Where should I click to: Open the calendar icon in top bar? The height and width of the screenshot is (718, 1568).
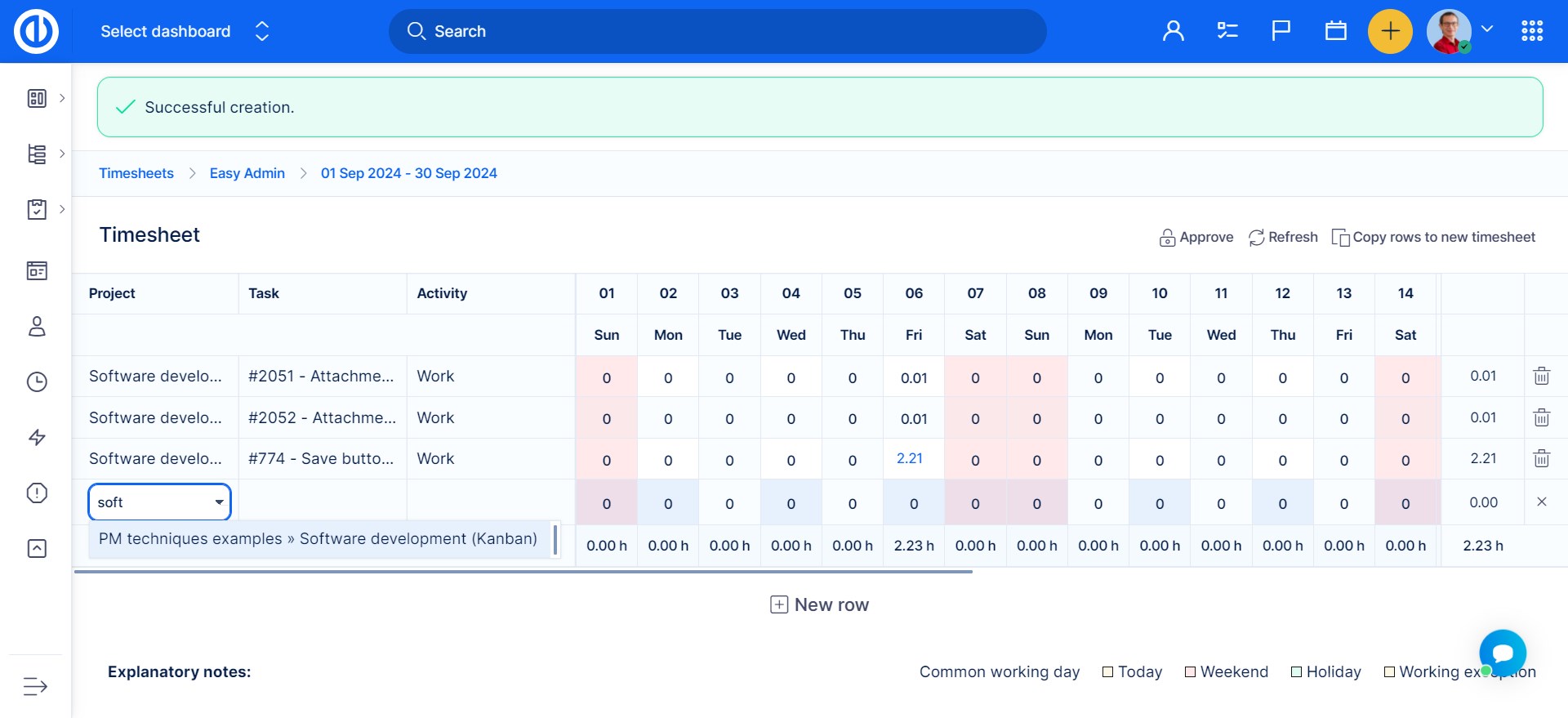point(1335,31)
